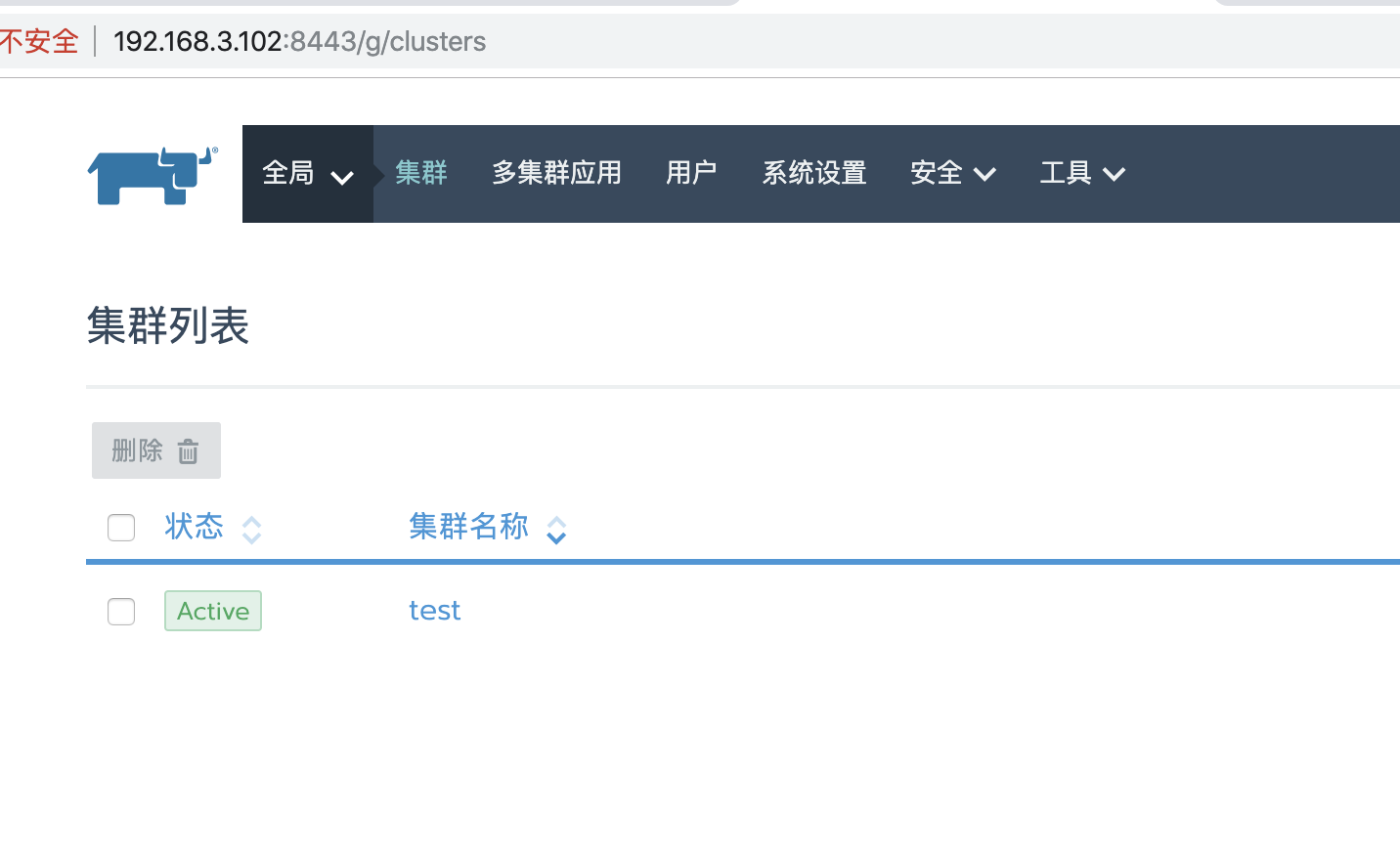
Task: Open the test cluster link
Action: tap(435, 611)
